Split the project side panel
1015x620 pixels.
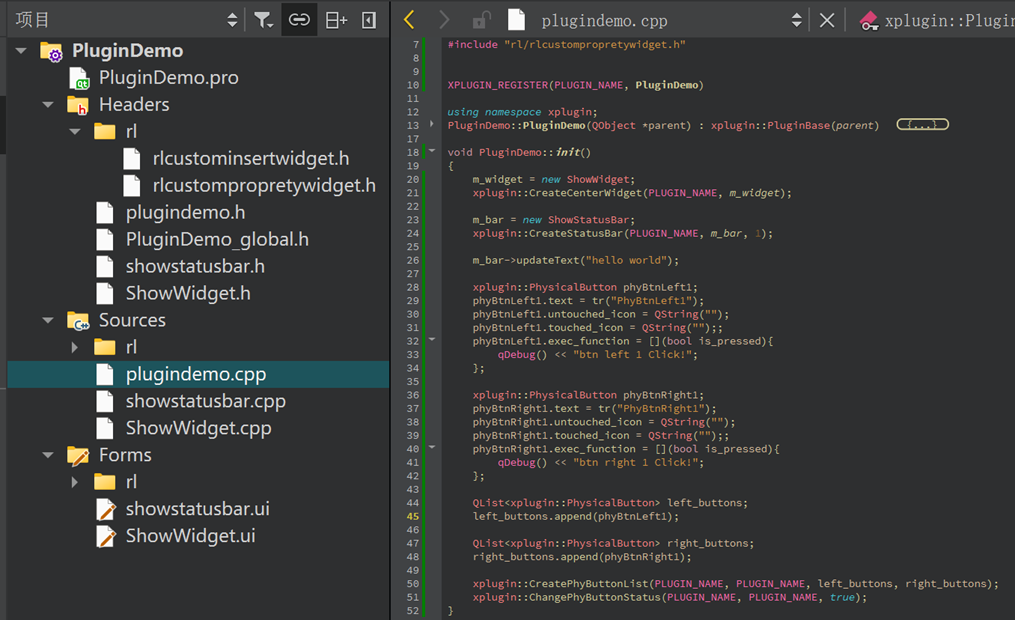pos(337,20)
